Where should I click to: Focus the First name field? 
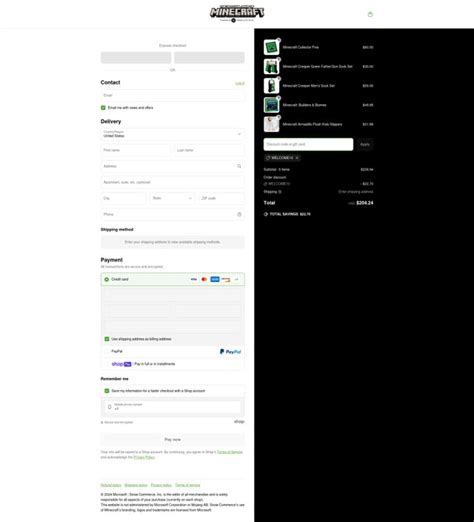coord(135,150)
